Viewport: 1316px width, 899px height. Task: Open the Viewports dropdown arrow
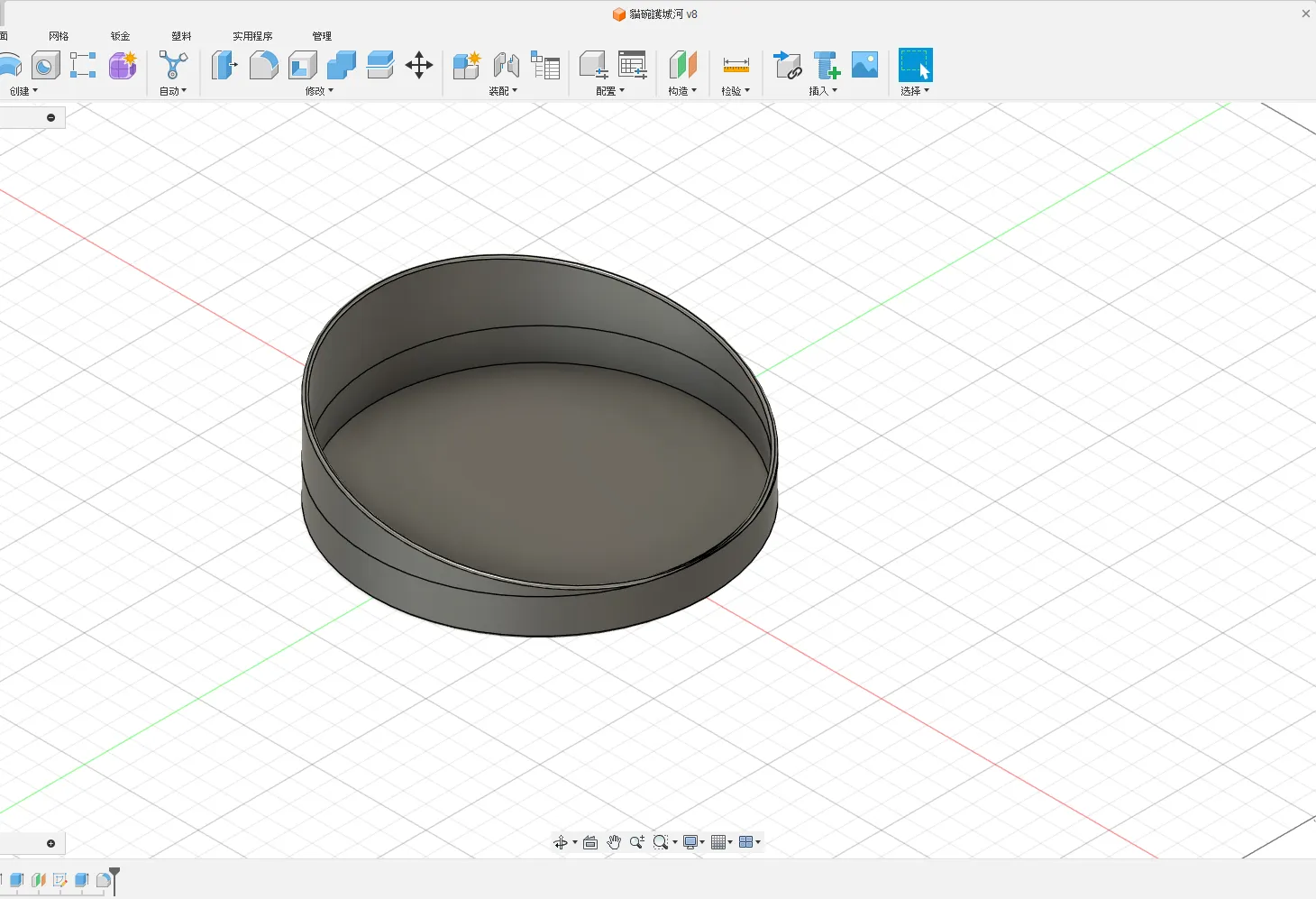pos(758,842)
